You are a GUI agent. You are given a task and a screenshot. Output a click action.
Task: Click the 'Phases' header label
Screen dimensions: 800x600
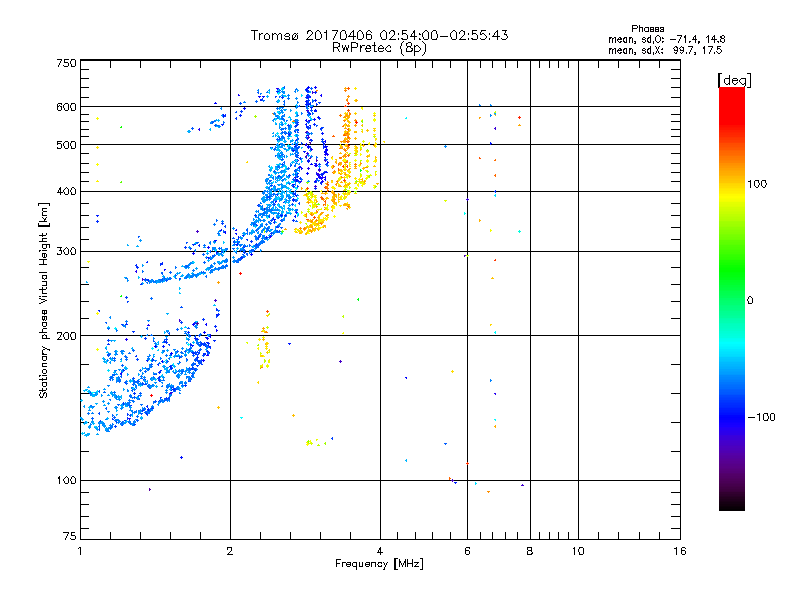pyautogui.click(x=647, y=29)
